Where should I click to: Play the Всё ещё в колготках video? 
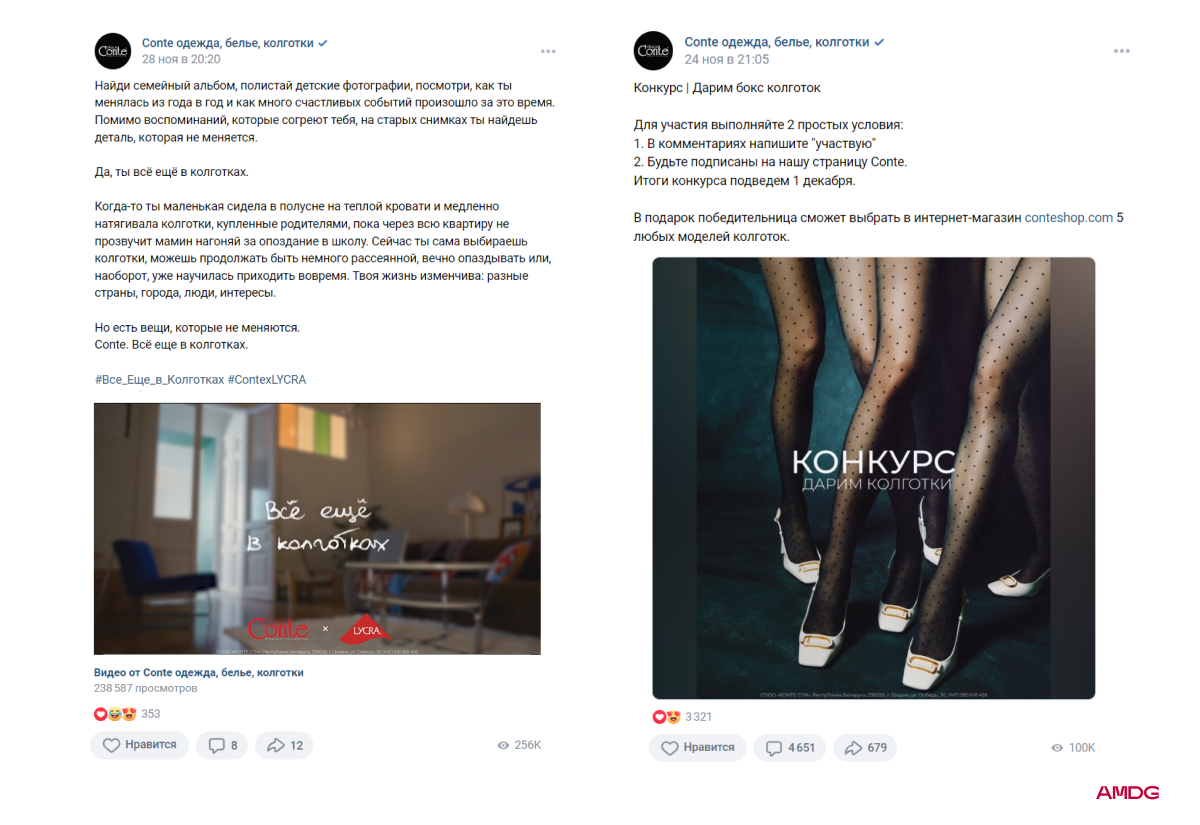click(x=317, y=529)
